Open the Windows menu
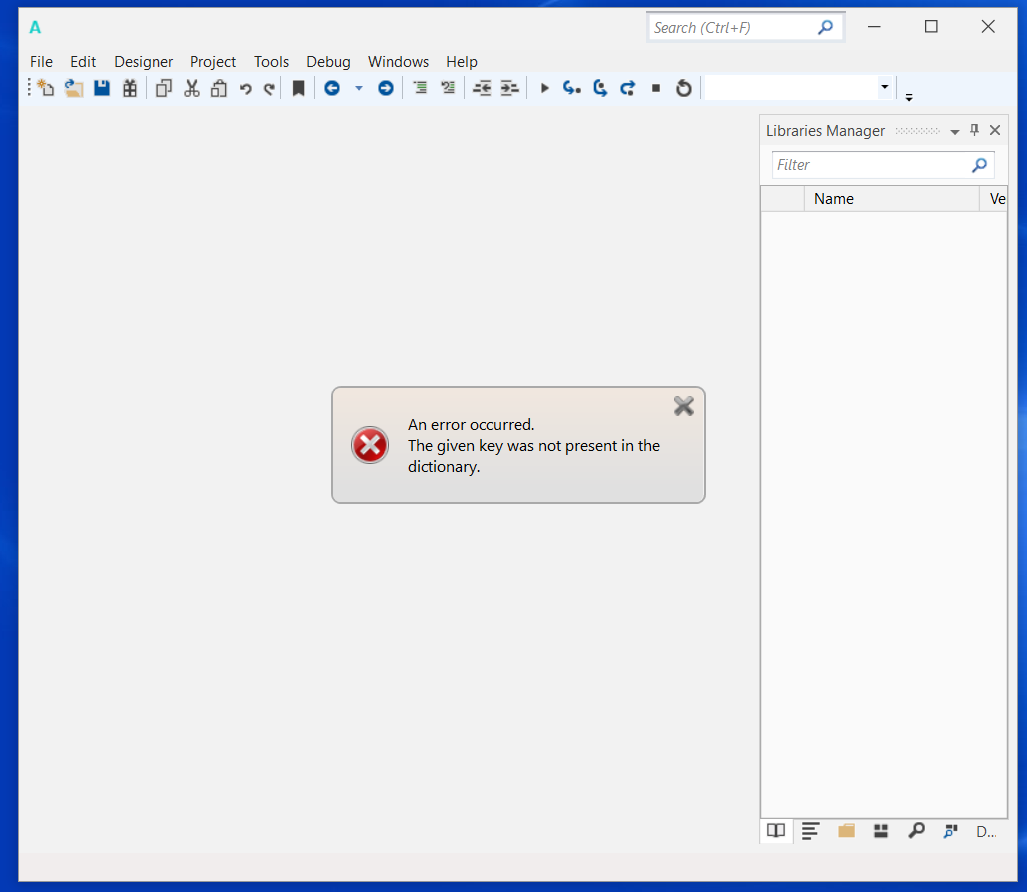This screenshot has width=1027, height=892. (398, 62)
